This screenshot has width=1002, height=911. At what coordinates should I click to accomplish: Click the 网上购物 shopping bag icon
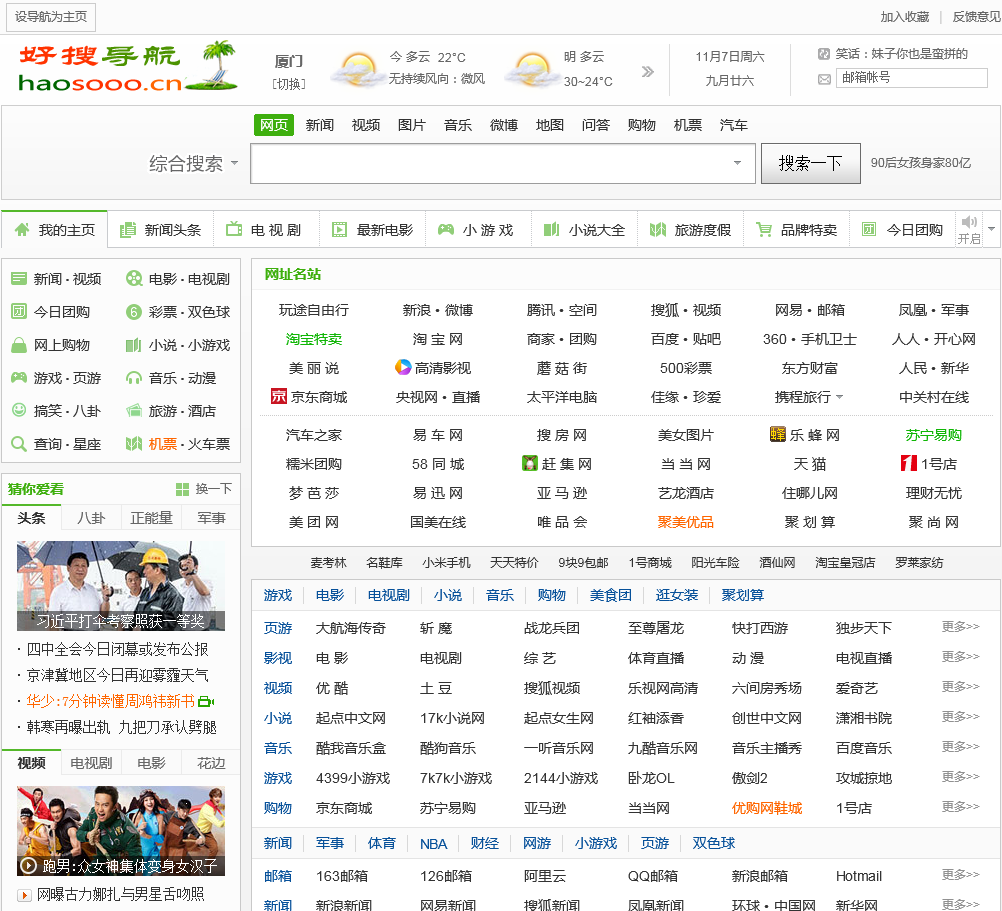(19, 345)
